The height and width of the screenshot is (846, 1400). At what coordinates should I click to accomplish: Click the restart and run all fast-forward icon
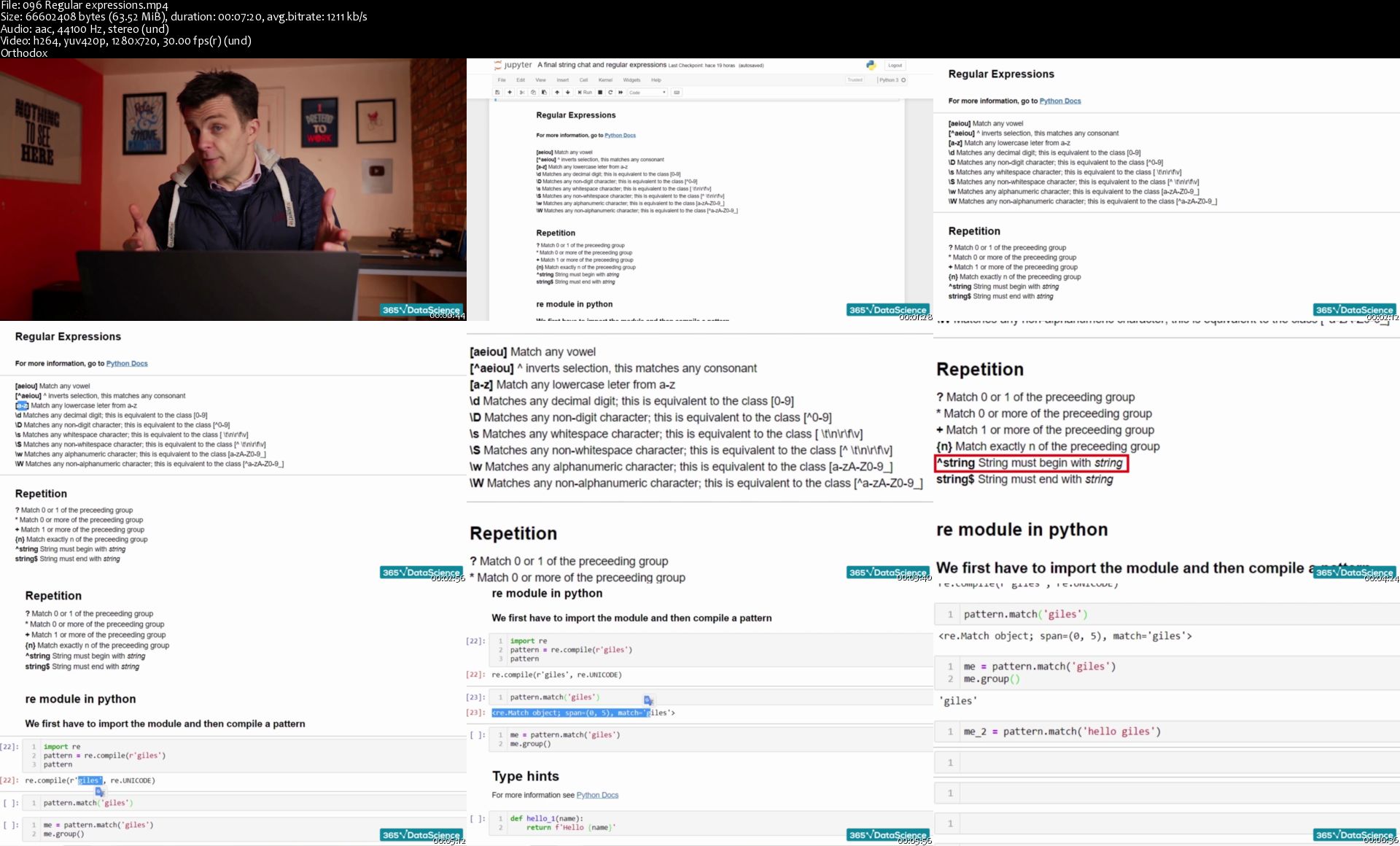[x=621, y=93]
